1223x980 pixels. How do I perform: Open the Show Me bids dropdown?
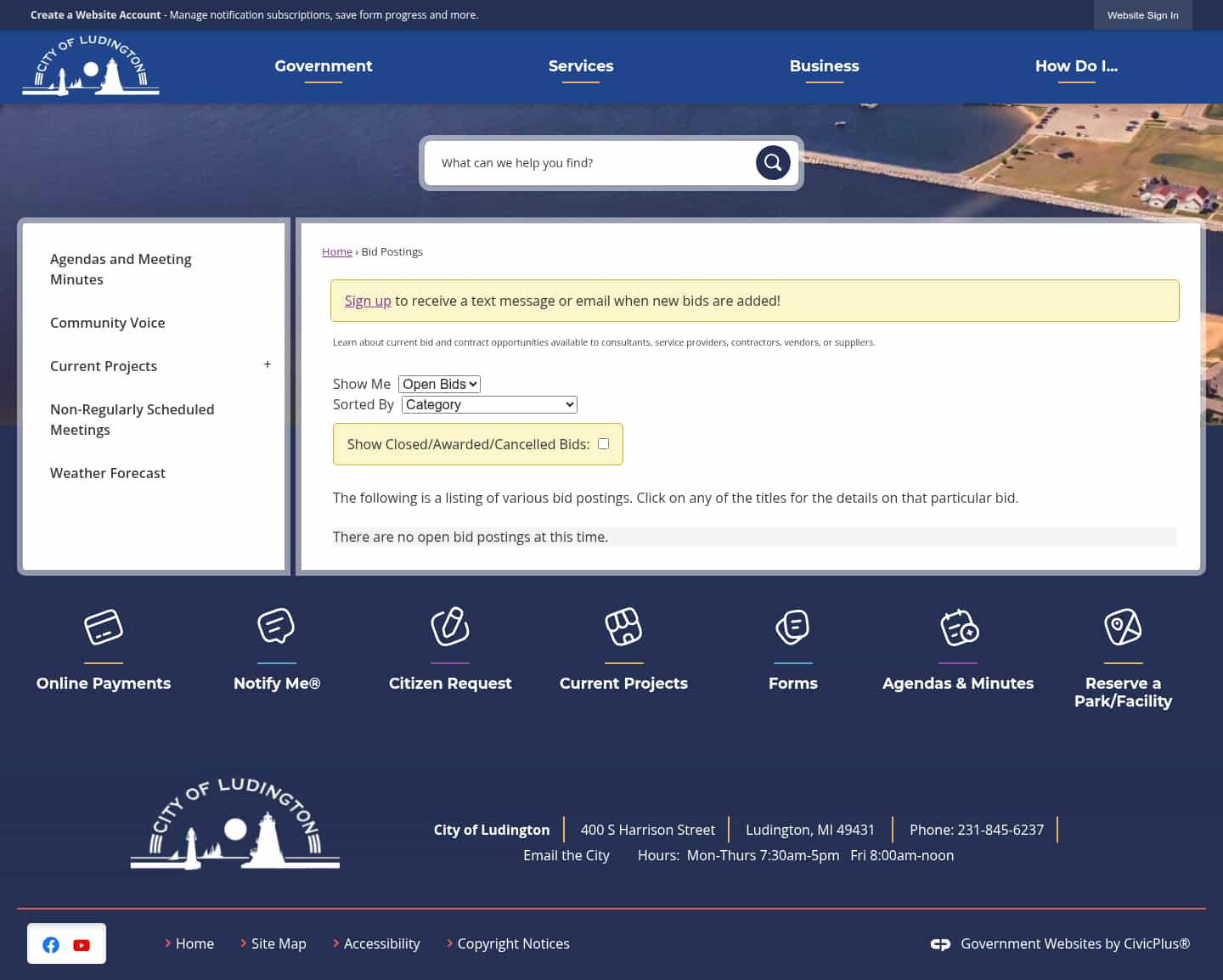pyautogui.click(x=439, y=384)
